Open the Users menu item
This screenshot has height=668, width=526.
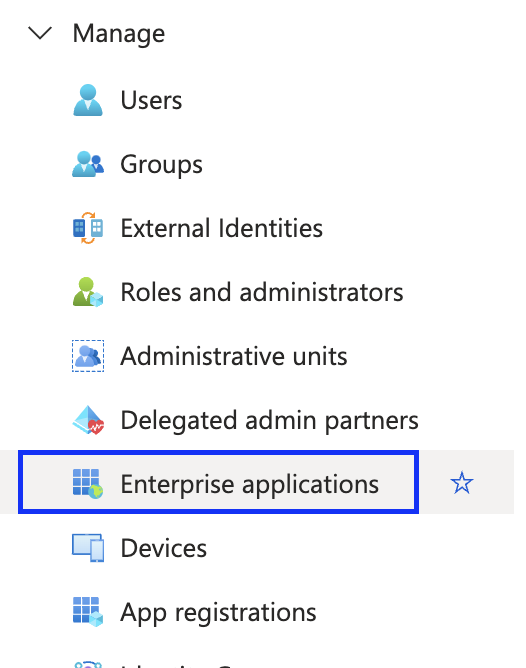coord(151,100)
